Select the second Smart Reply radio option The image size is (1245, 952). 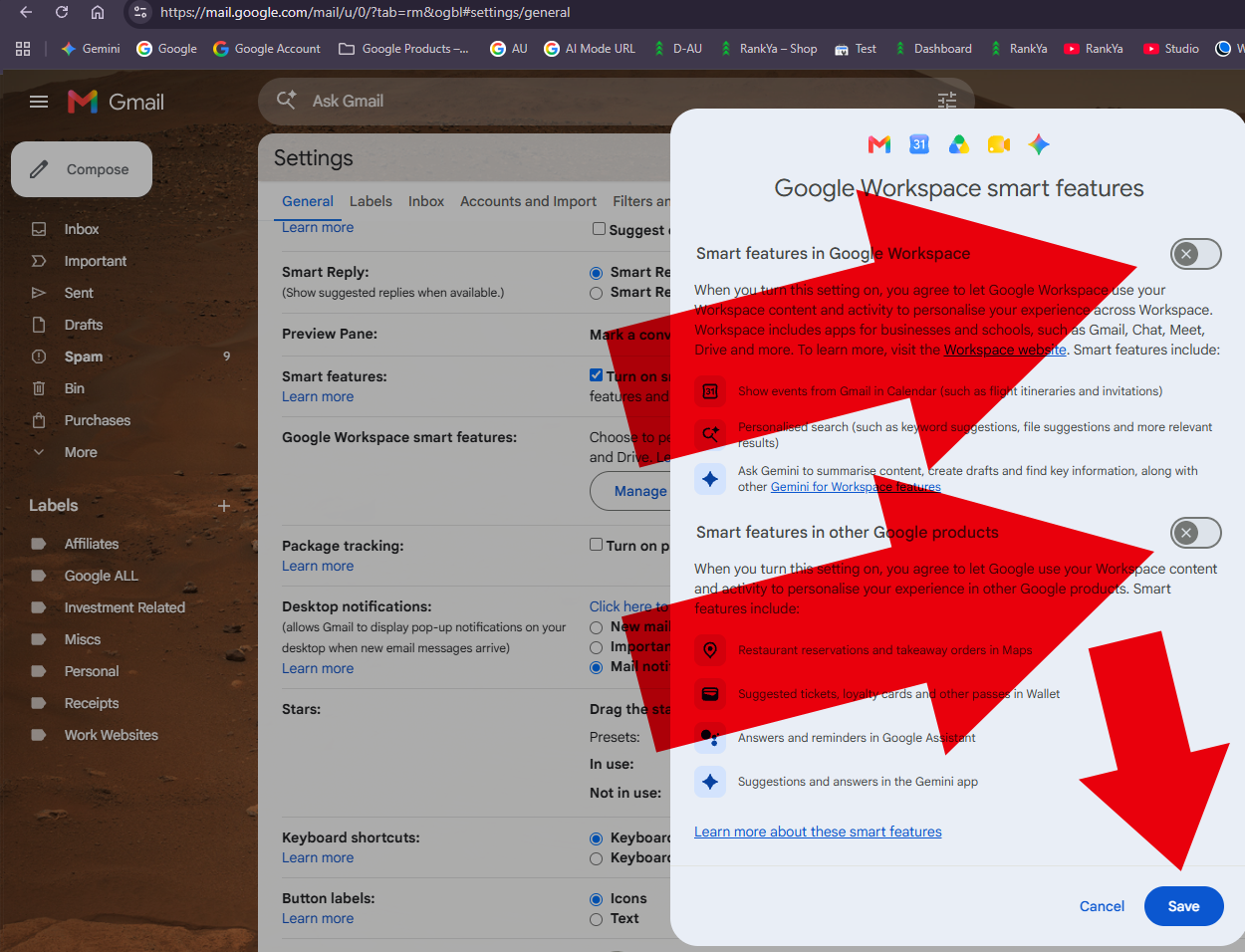pos(597,293)
